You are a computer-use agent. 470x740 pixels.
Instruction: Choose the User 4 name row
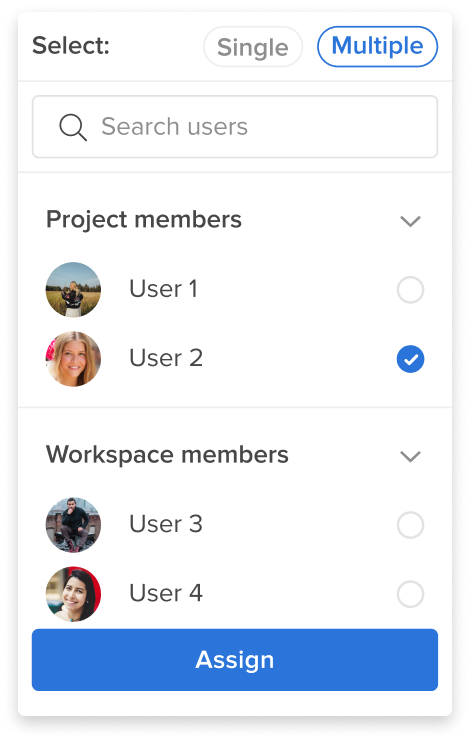click(235, 594)
